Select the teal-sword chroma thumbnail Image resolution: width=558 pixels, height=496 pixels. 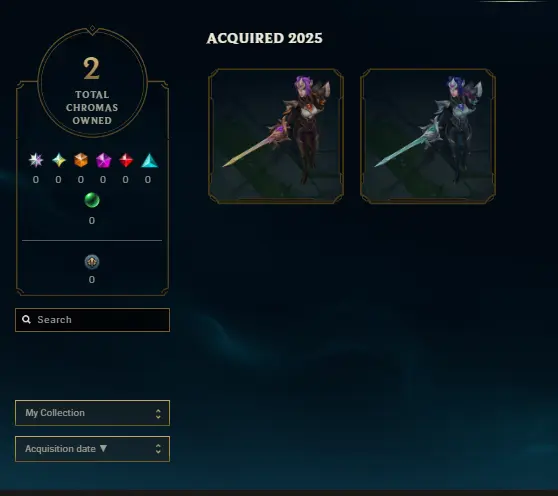[428, 136]
